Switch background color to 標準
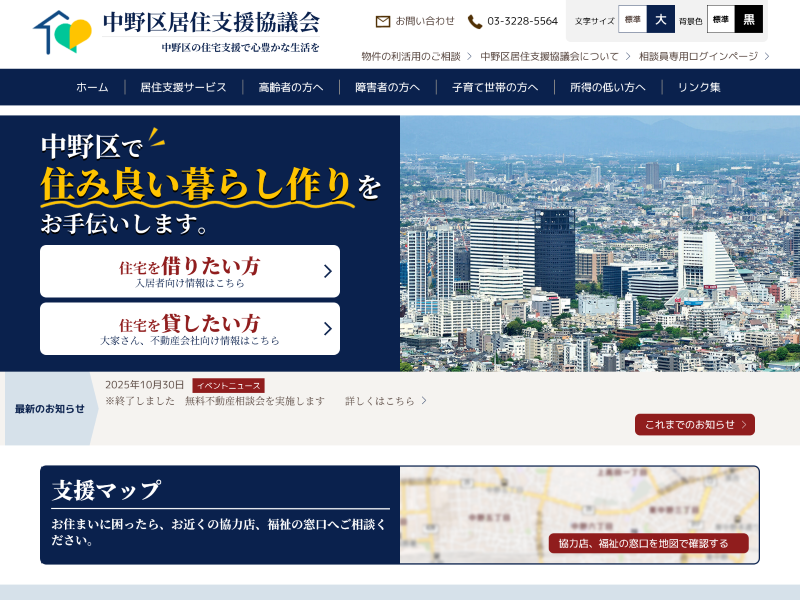The image size is (800, 600). 720,19
